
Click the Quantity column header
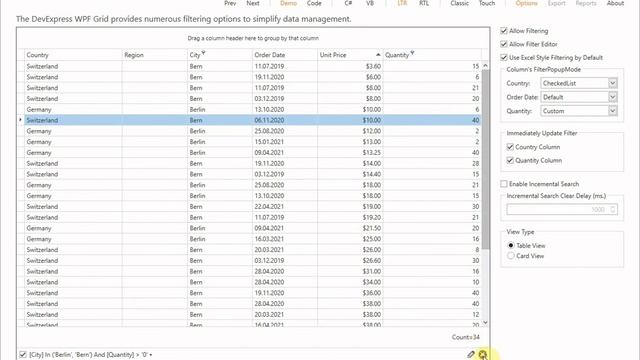point(432,55)
